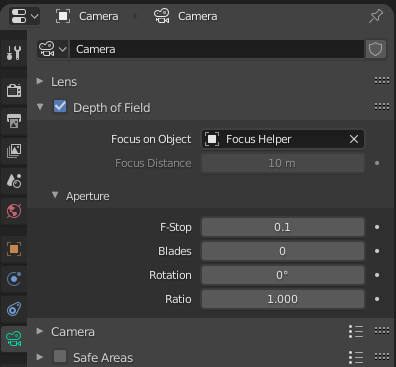Open the camera data-block browse dropdown
The height and width of the screenshot is (367, 396).
click(52, 49)
